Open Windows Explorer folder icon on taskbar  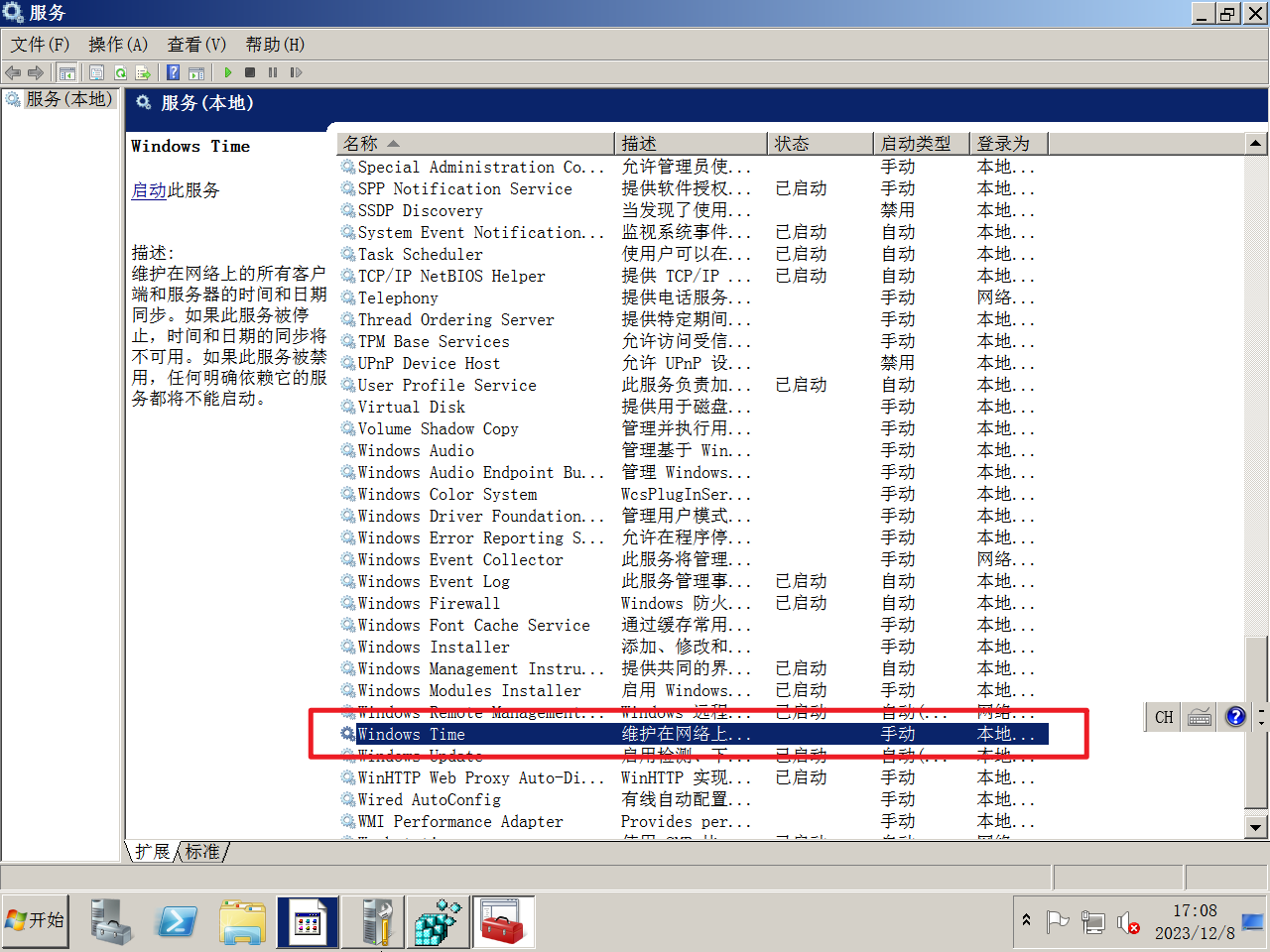click(242, 921)
